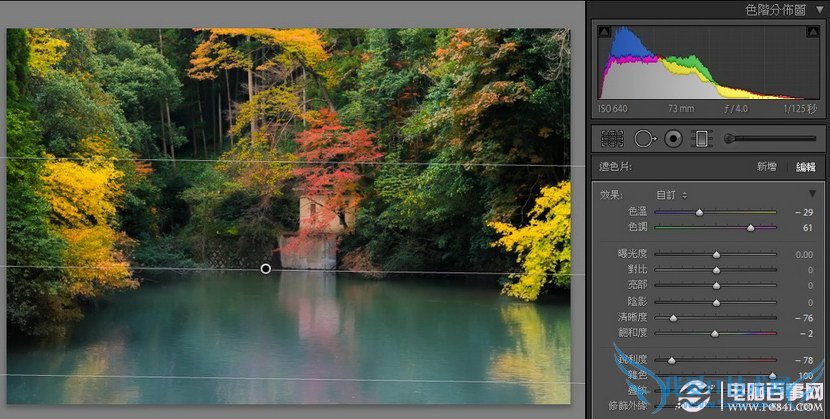
Task: Click the 1/125 秒 shutter speed readout
Action: (800, 108)
